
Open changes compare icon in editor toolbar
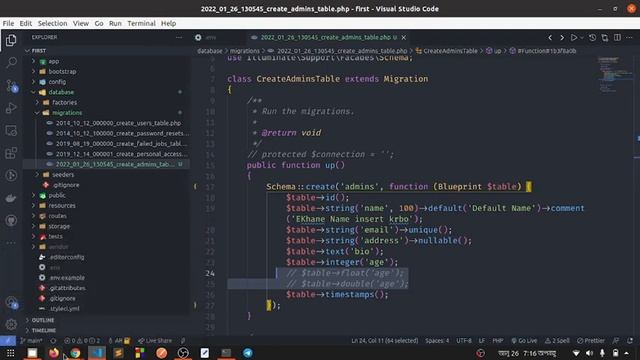pyautogui.click(x=605, y=38)
